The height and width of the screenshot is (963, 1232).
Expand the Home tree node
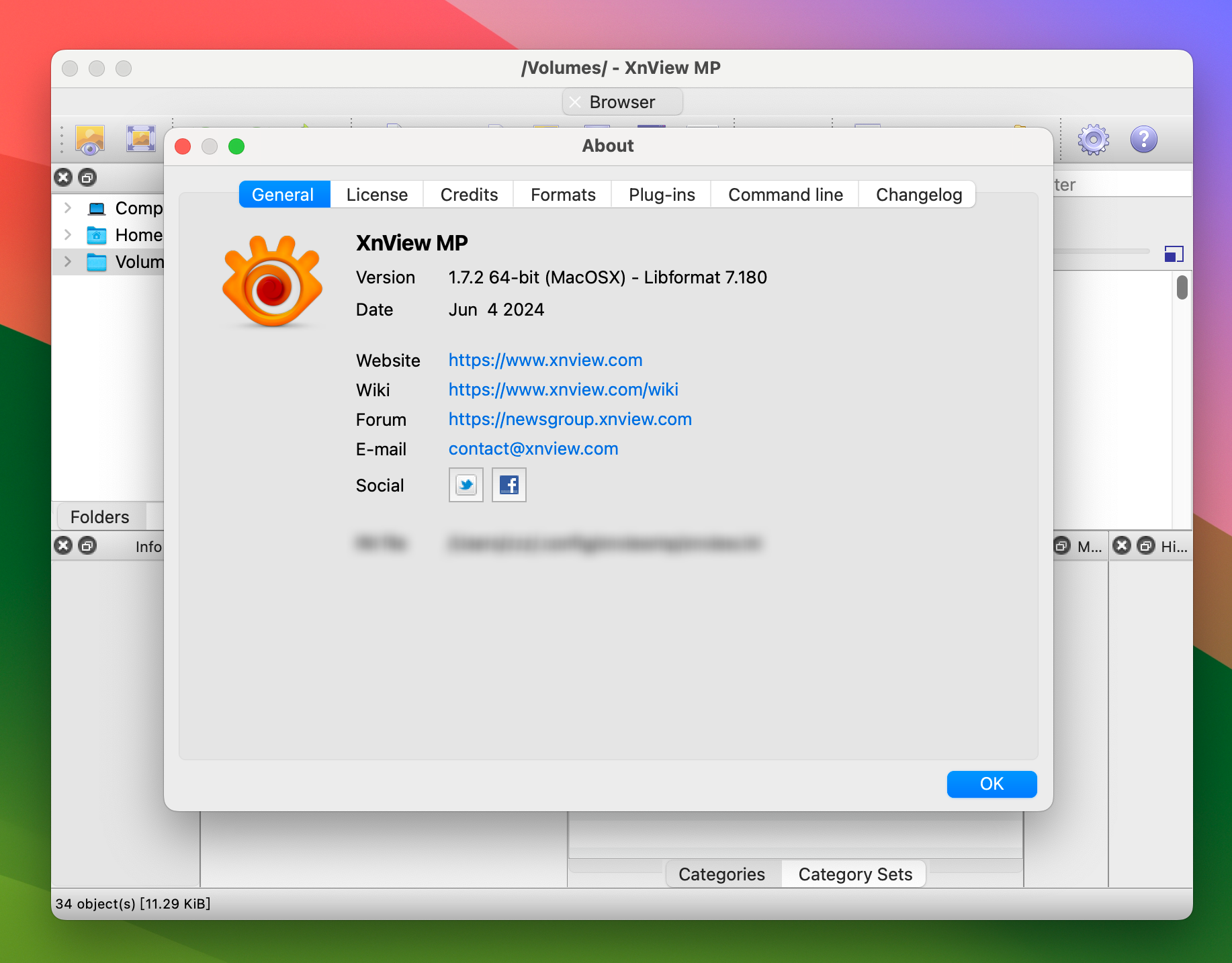67,235
